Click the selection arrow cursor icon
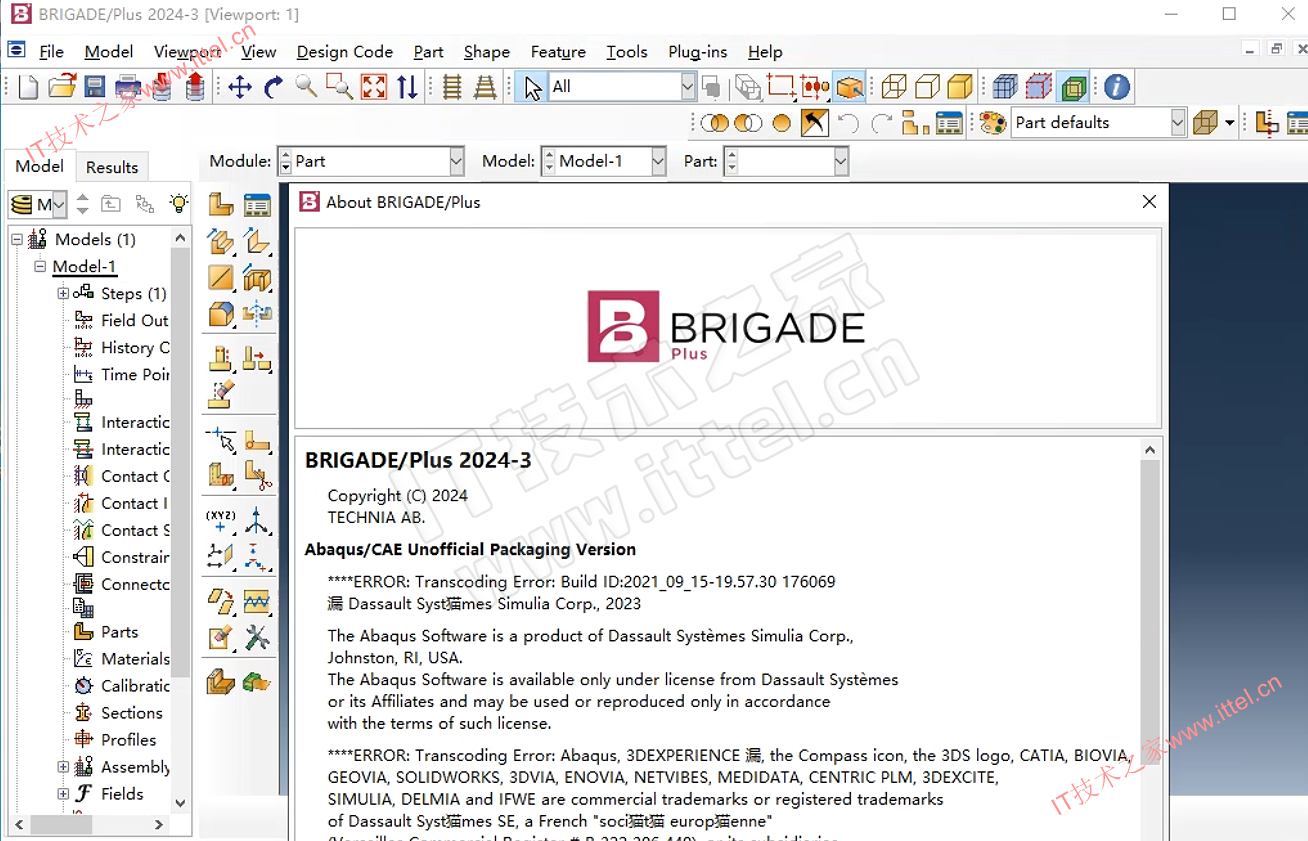 (x=532, y=87)
